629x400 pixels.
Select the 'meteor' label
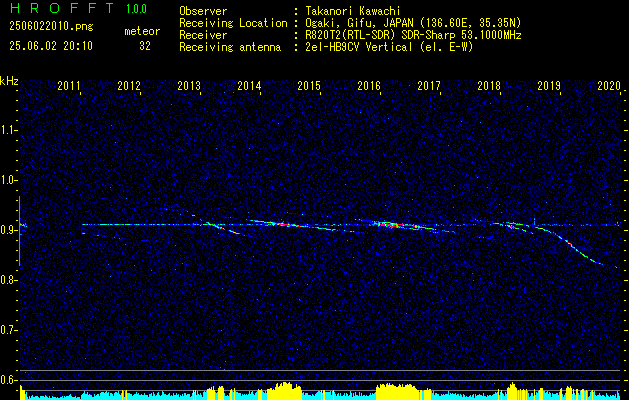[142, 31]
